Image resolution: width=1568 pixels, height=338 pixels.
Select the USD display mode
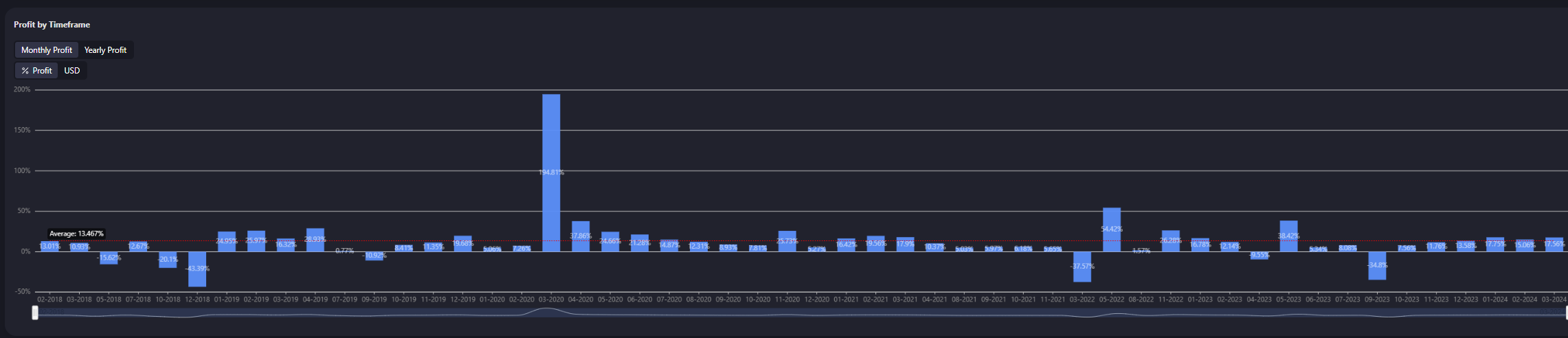click(72, 71)
